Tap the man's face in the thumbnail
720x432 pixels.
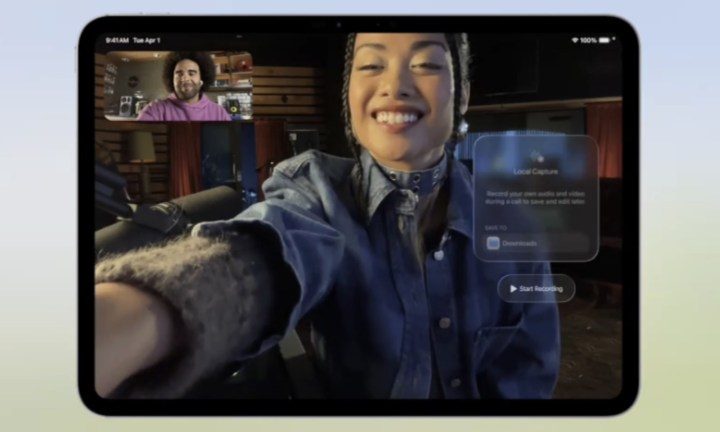click(185, 78)
